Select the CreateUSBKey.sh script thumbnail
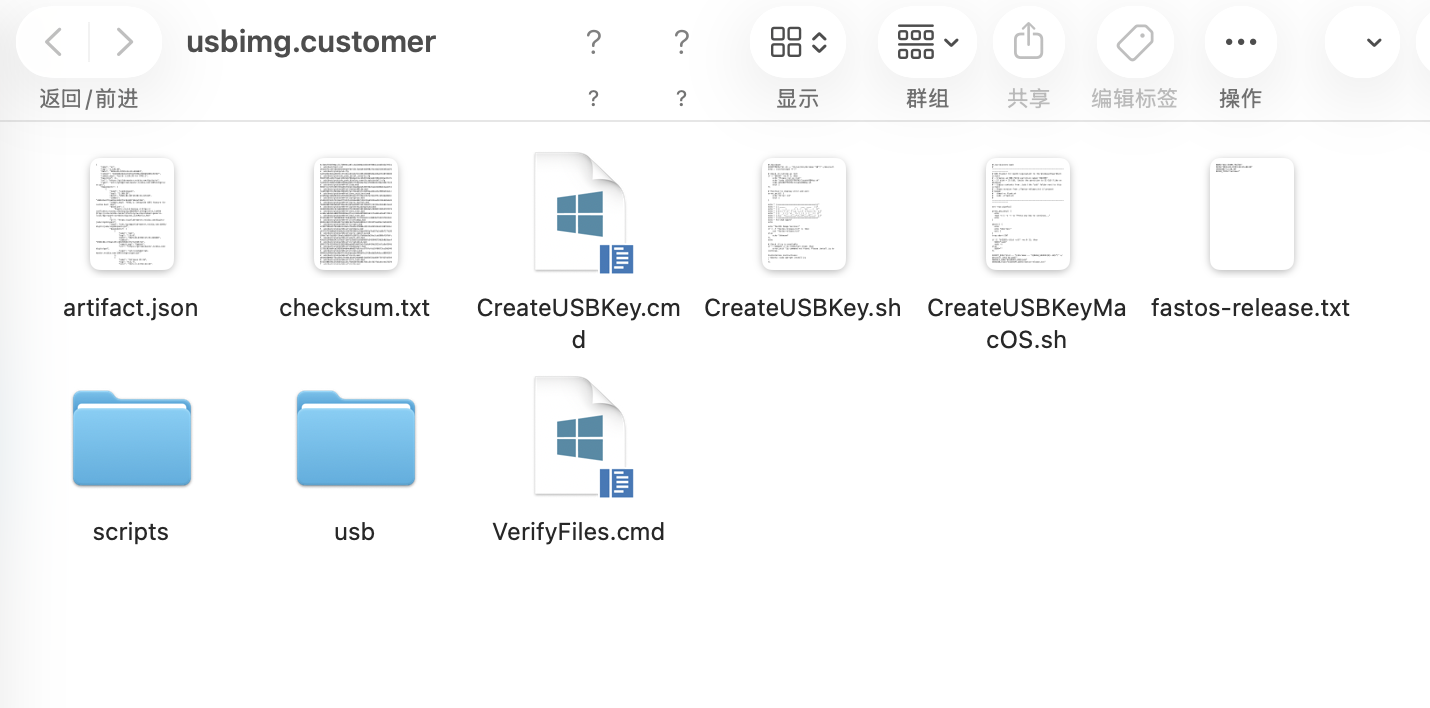This screenshot has height=708, width=1430. pos(803,214)
